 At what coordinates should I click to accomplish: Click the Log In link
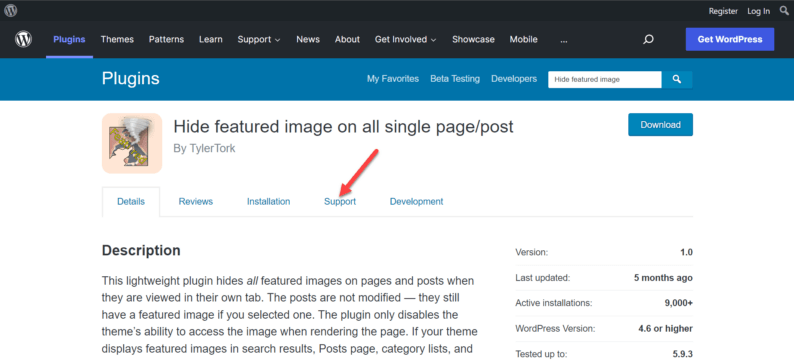[759, 11]
